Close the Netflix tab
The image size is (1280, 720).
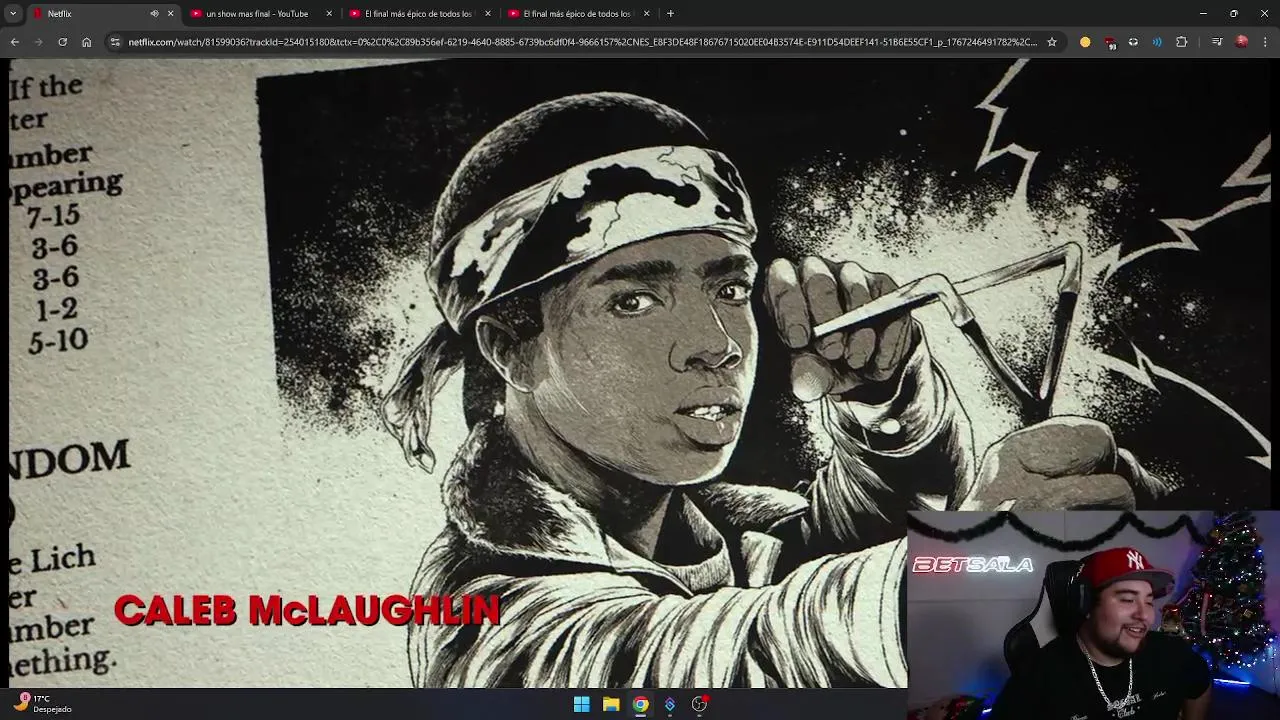pyautogui.click(x=170, y=14)
